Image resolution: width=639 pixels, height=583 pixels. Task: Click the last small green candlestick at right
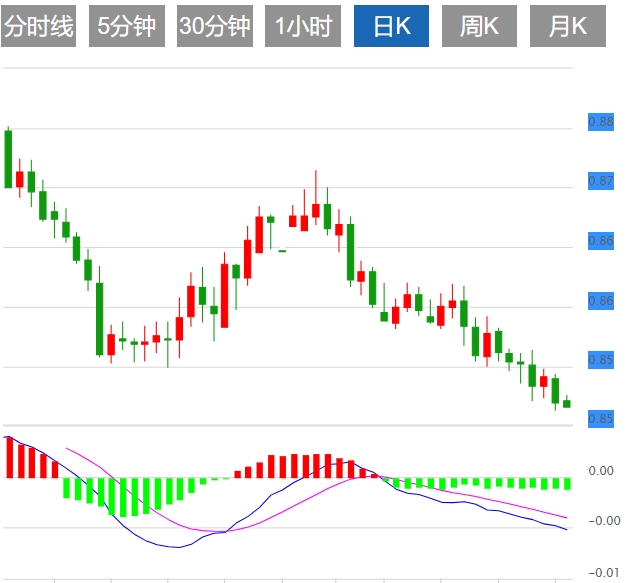point(566,403)
